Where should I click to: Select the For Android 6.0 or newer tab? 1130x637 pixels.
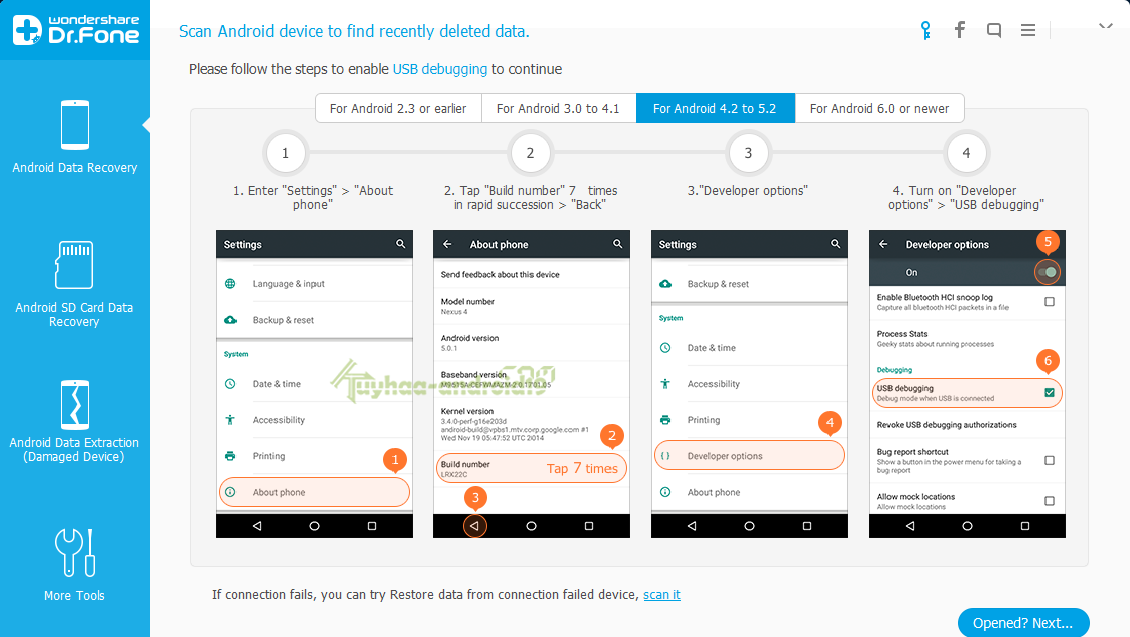tap(879, 108)
